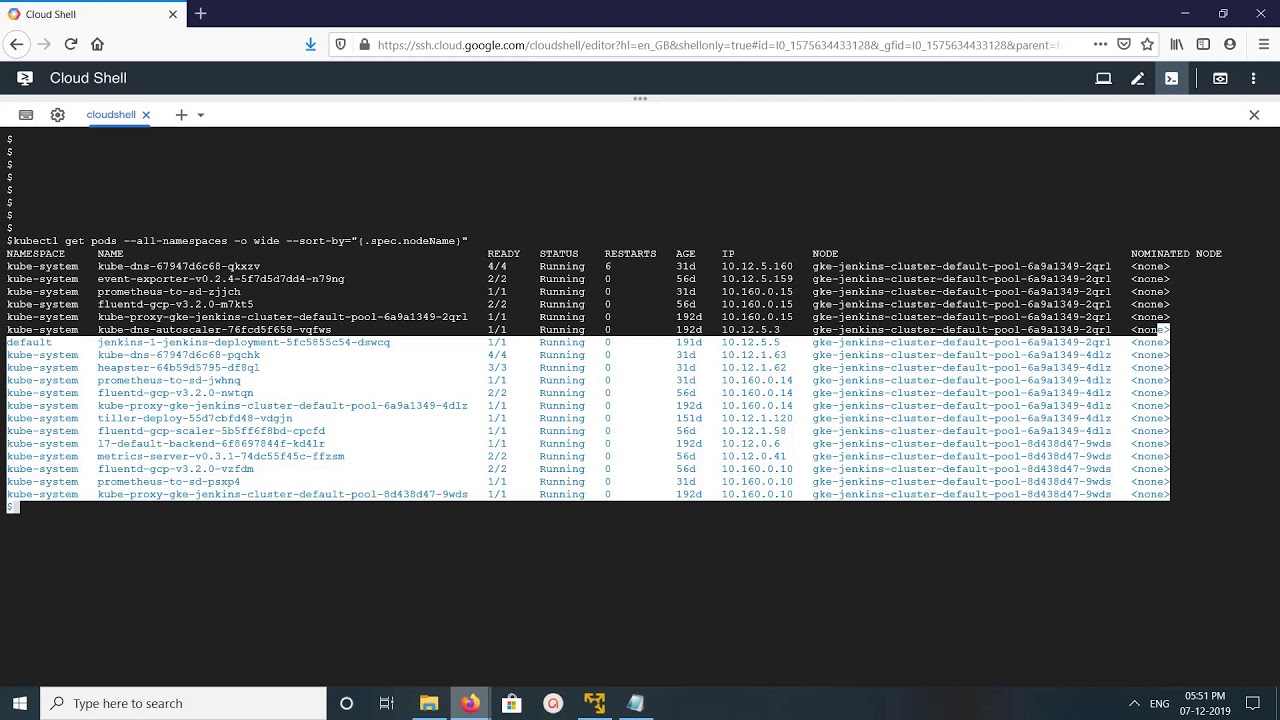Toggle the Firefox sidebar

point(1203,44)
